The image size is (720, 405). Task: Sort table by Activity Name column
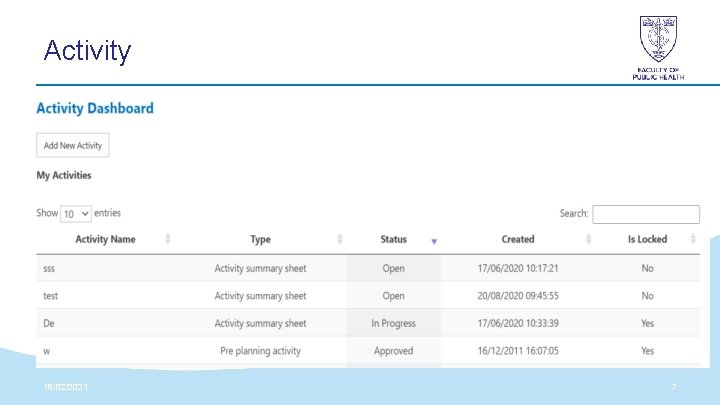tap(168, 239)
